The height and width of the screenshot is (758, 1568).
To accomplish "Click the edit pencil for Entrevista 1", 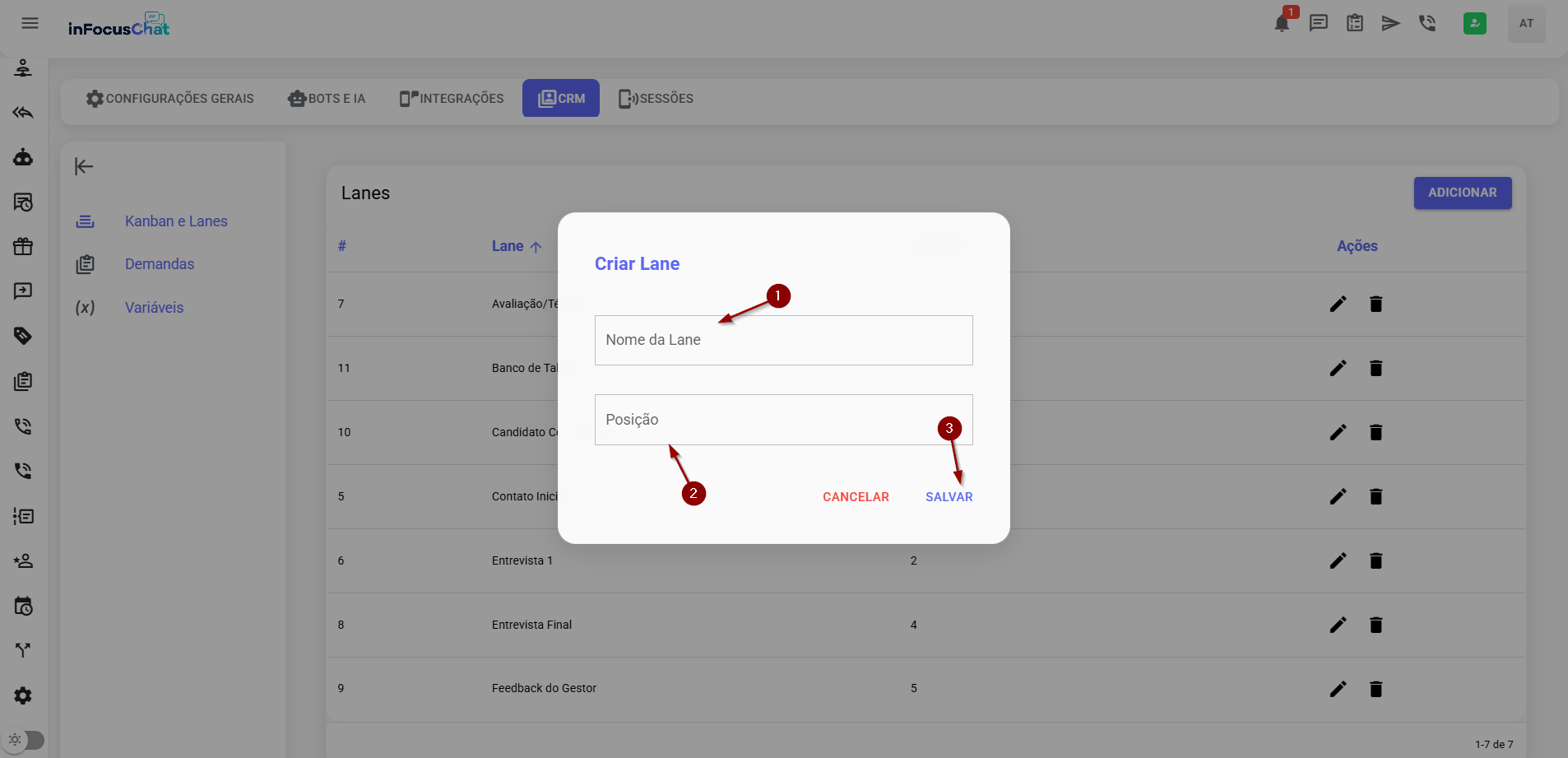I will (1338, 560).
